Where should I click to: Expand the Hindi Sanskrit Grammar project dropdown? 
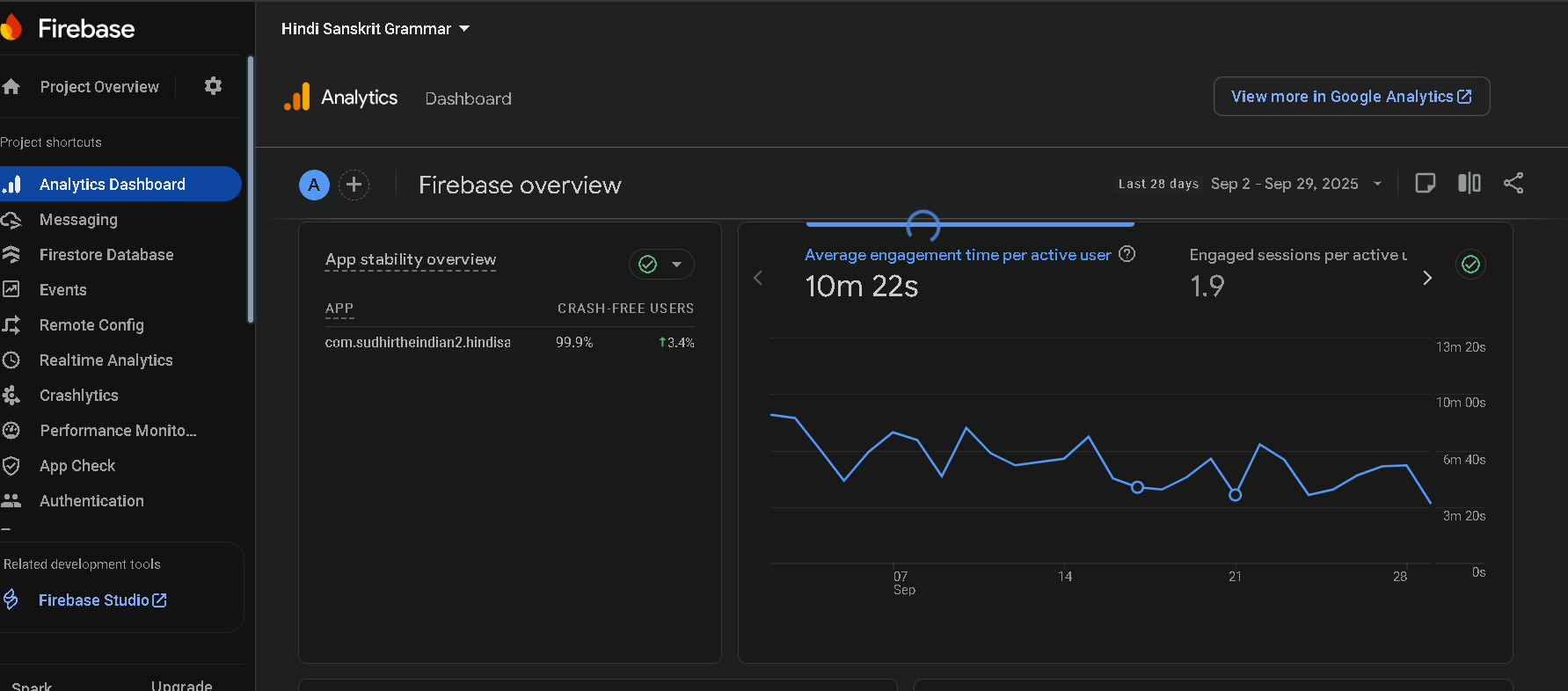[376, 29]
